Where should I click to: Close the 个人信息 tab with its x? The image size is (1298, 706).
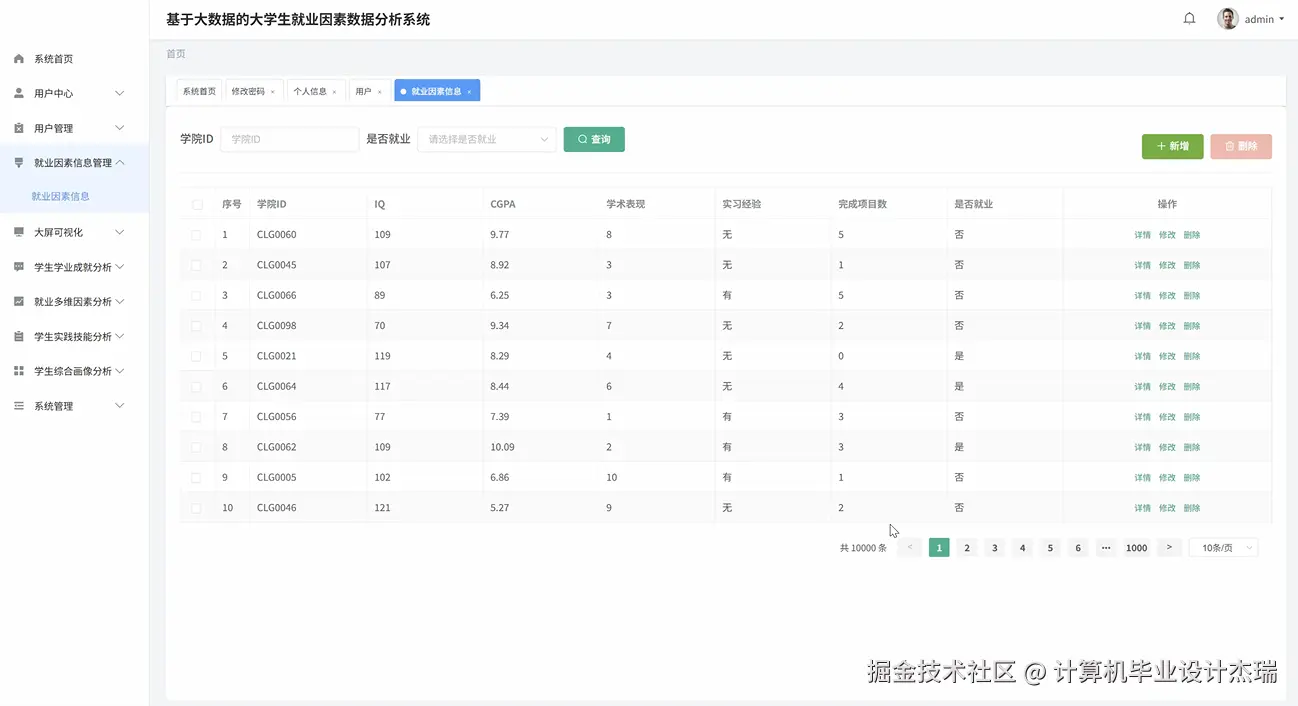(x=334, y=92)
